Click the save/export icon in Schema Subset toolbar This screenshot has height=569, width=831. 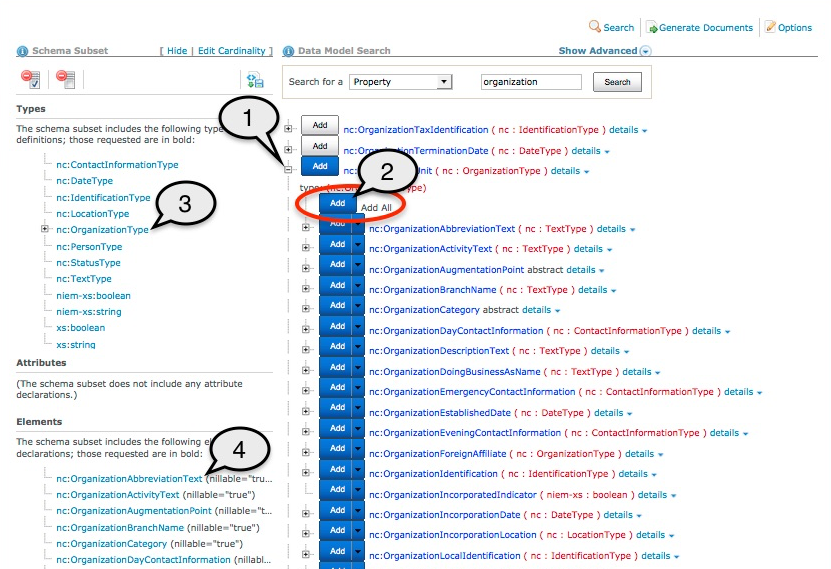[255, 80]
